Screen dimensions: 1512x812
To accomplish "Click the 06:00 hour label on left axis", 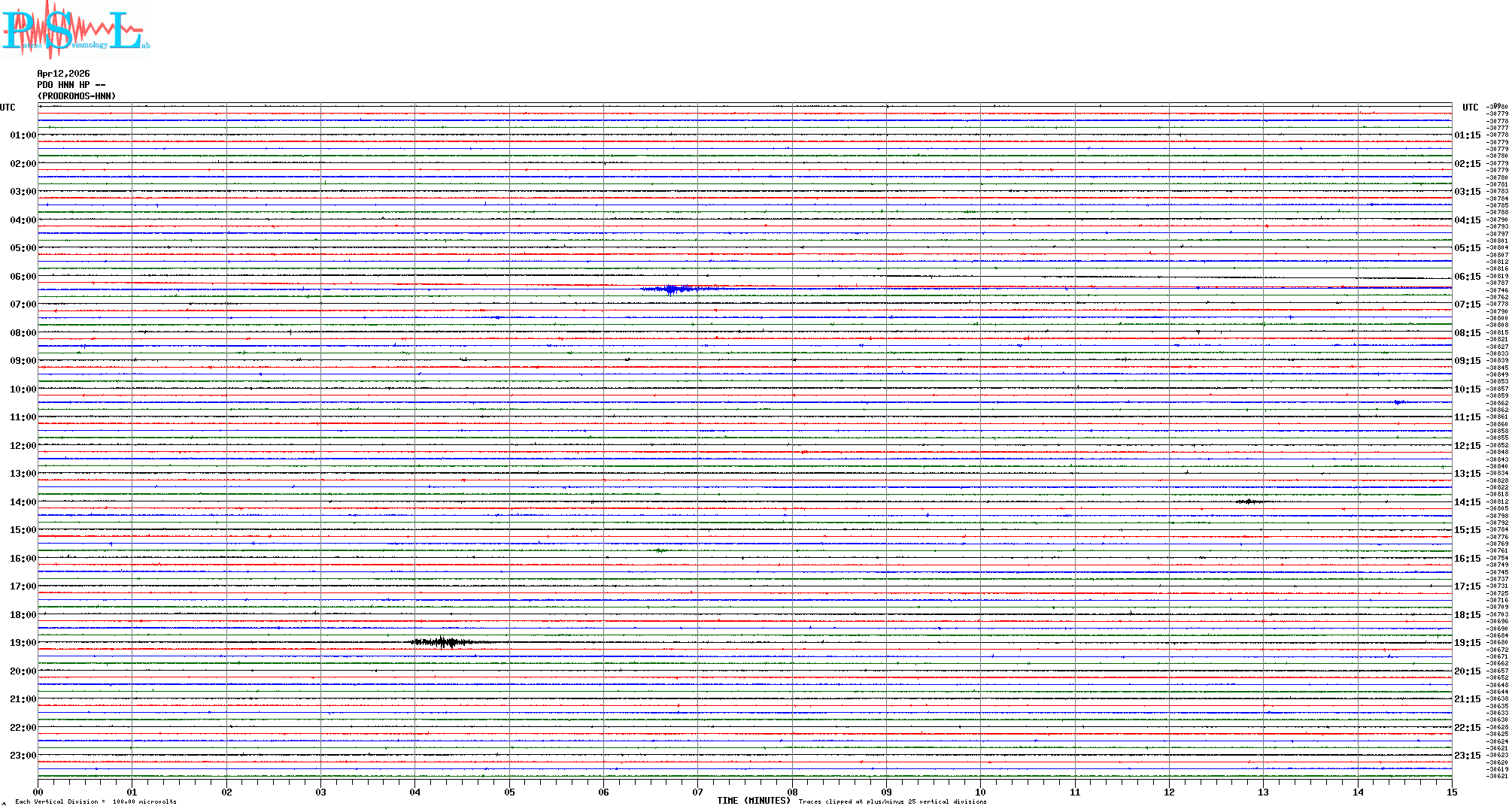I will point(23,277).
